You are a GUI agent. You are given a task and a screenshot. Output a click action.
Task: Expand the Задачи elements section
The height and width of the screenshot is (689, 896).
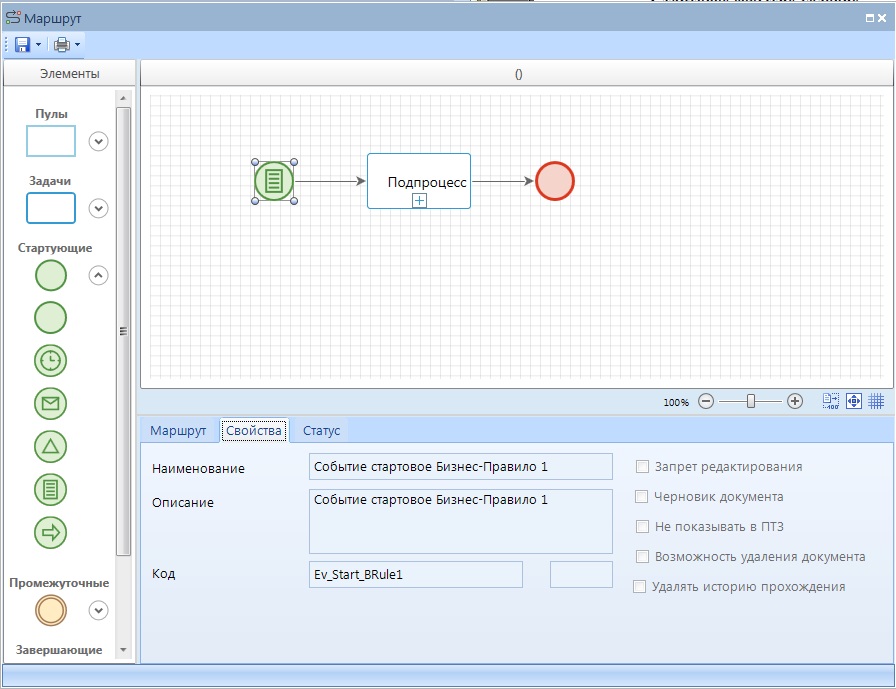(98, 208)
